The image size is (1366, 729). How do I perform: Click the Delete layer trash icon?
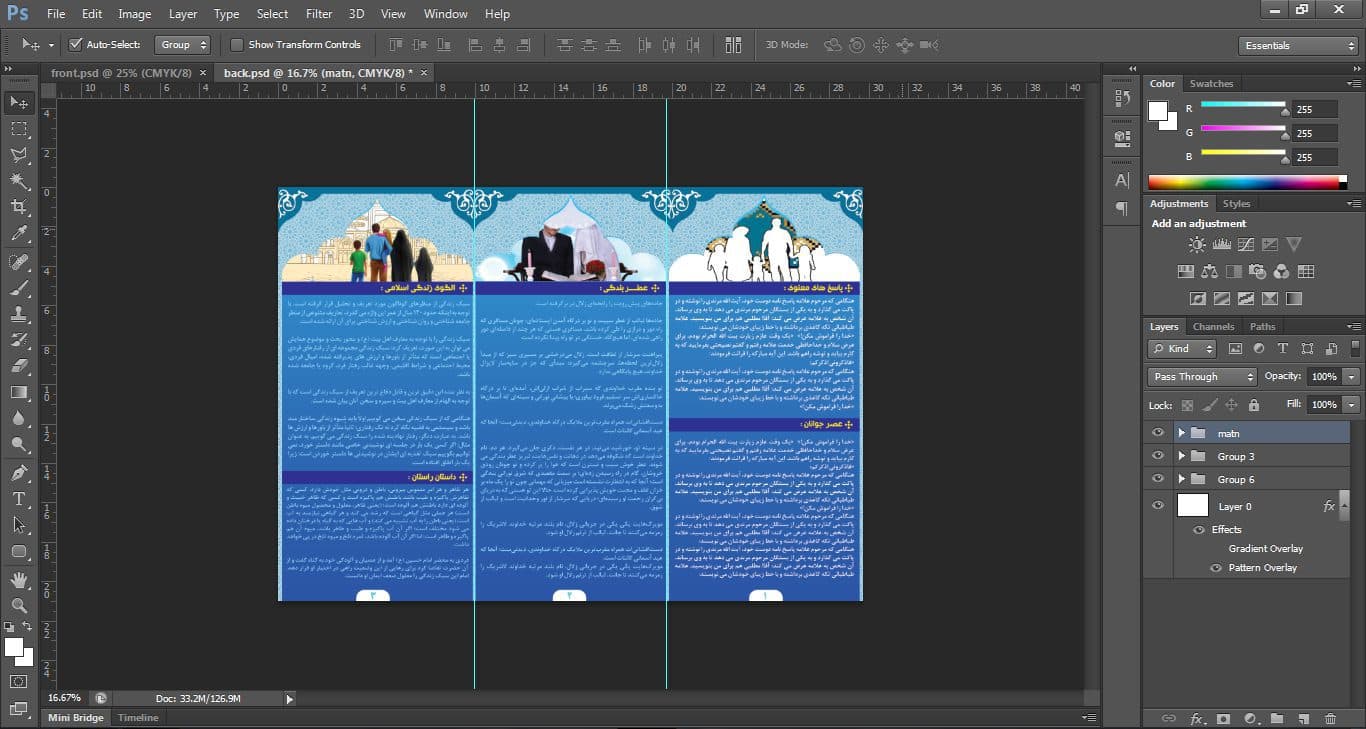tap(1330, 718)
